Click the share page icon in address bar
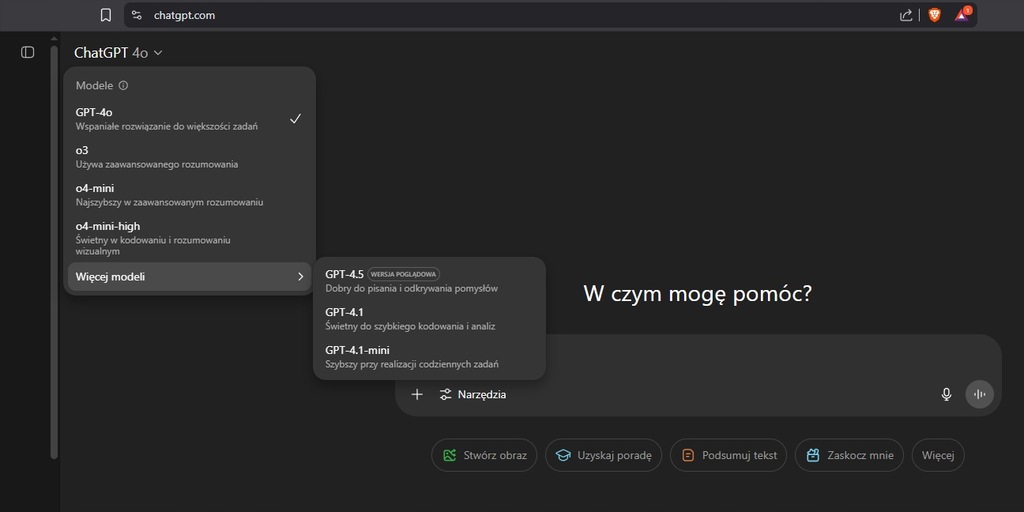Screen dimensions: 1024x512 pos(906,15)
